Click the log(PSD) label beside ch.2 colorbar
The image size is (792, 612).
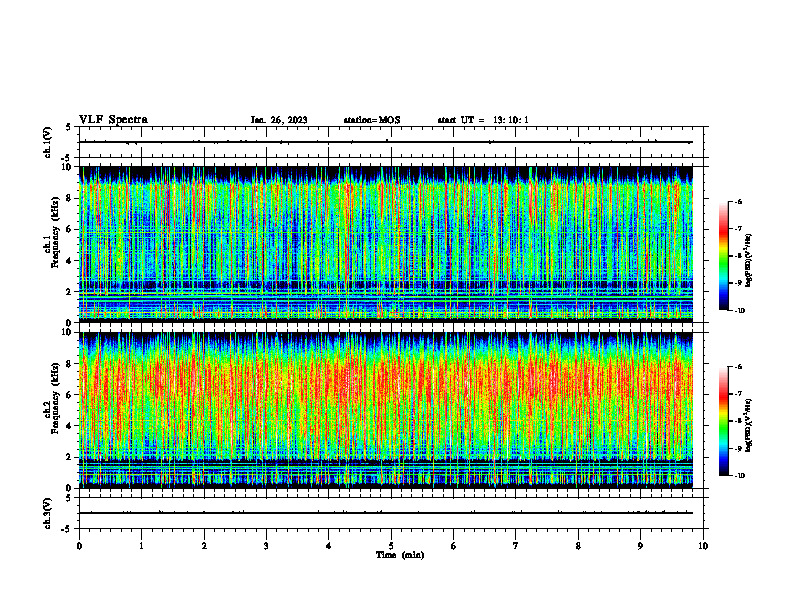pyautogui.click(x=750, y=426)
